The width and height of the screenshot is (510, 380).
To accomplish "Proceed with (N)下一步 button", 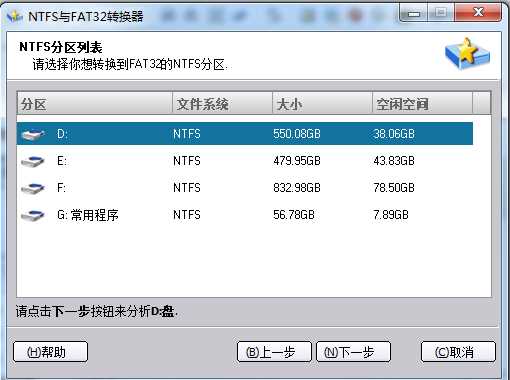I will tap(353, 352).
